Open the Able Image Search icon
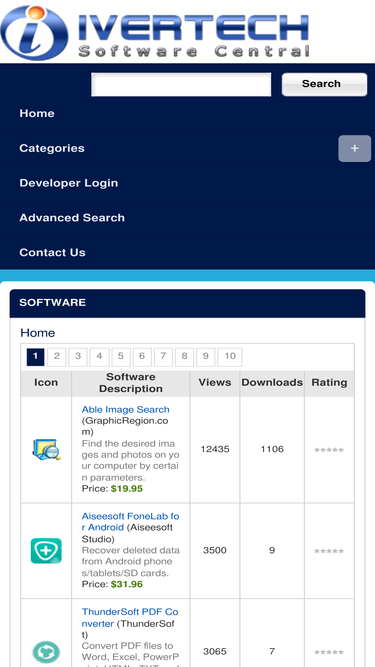 click(46, 450)
